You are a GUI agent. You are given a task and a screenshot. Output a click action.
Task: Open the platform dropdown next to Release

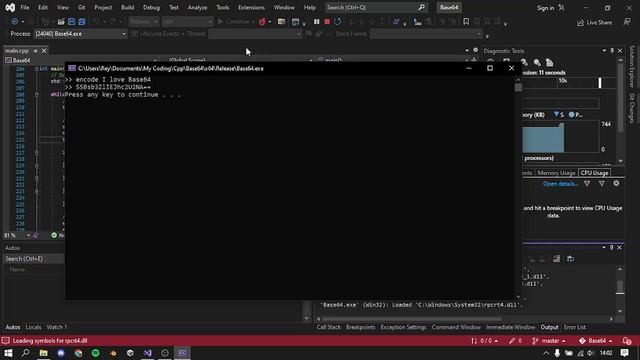pos(188,22)
